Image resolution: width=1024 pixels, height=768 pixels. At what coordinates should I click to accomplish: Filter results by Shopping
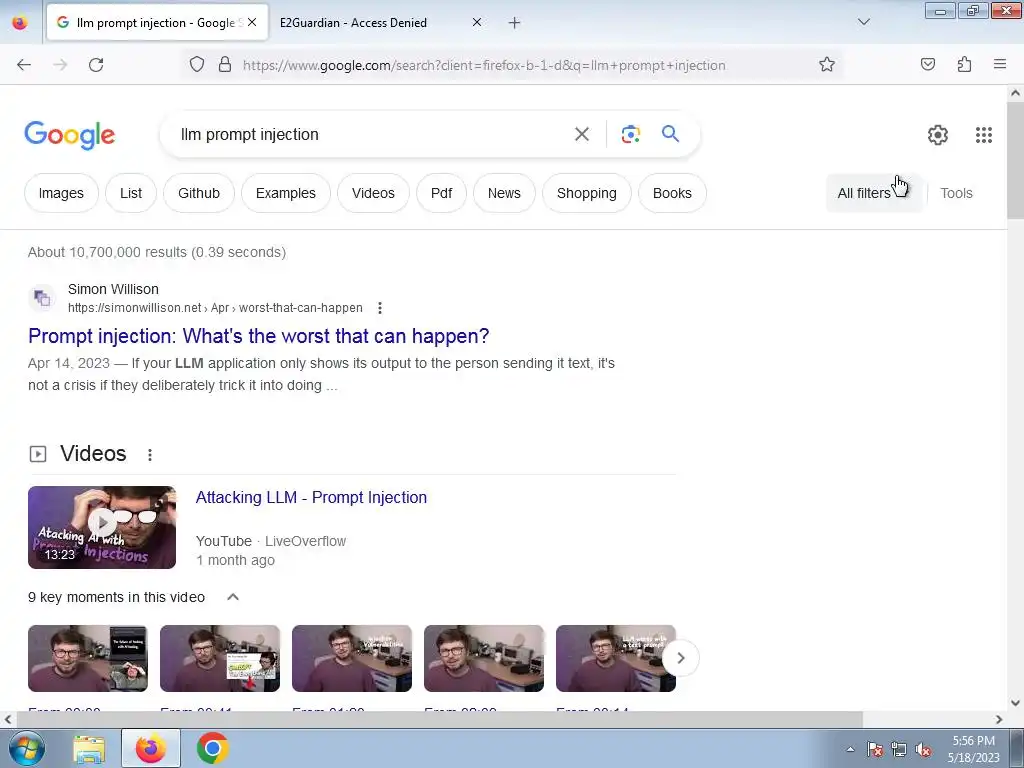[586, 193]
